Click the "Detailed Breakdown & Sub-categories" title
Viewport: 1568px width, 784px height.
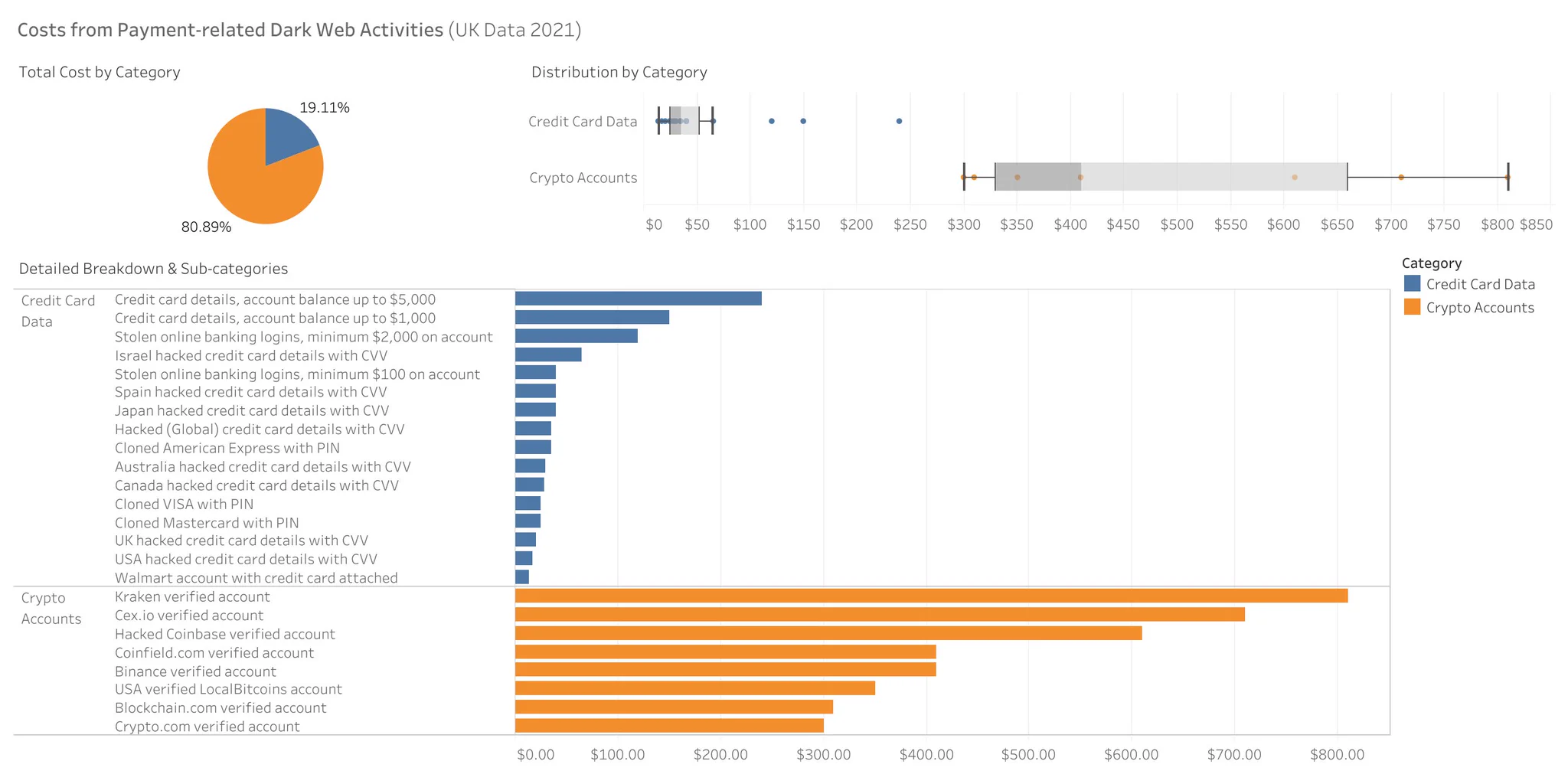pyautogui.click(x=153, y=269)
